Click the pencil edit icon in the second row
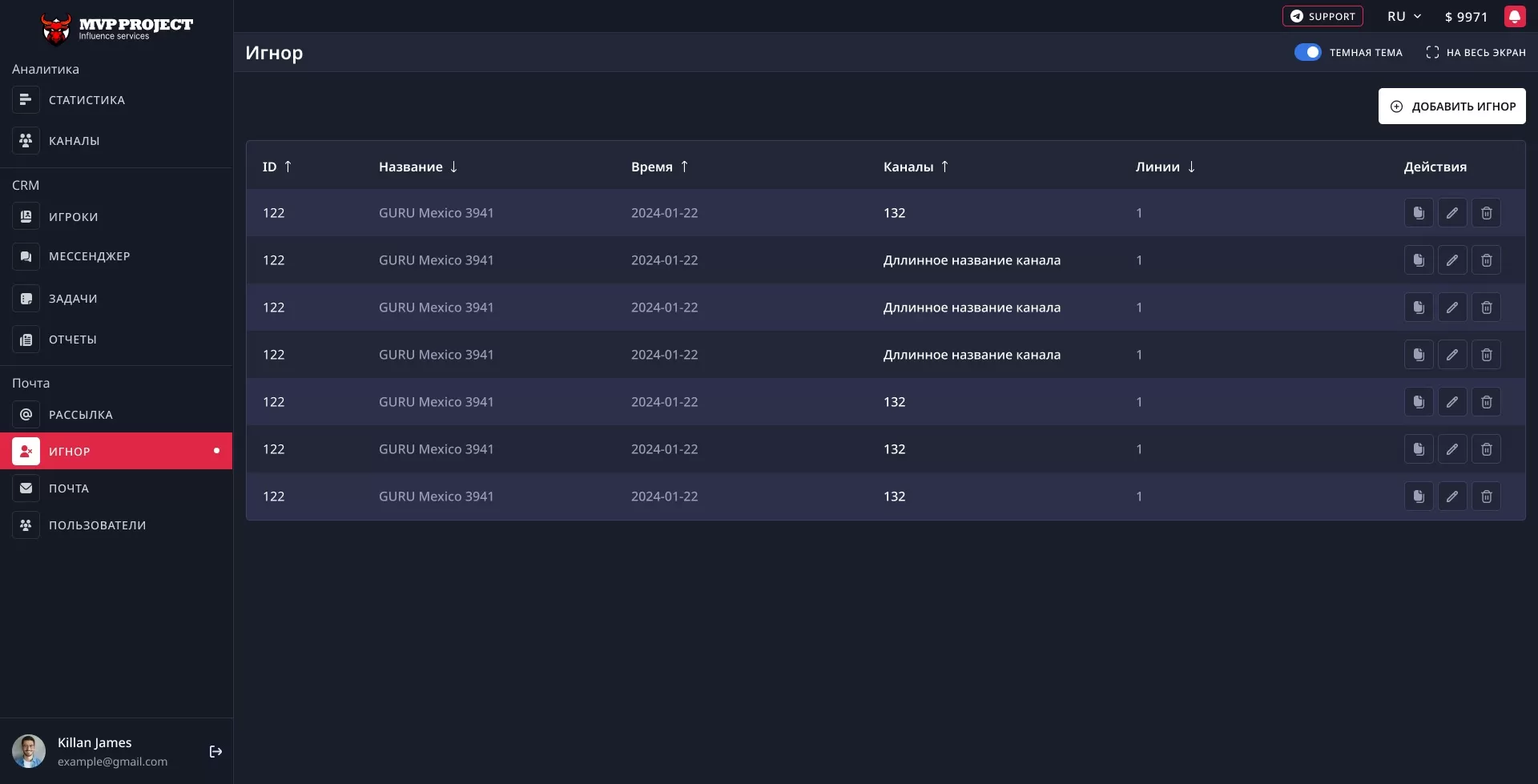Viewport: 1538px width, 784px height. [1451, 260]
